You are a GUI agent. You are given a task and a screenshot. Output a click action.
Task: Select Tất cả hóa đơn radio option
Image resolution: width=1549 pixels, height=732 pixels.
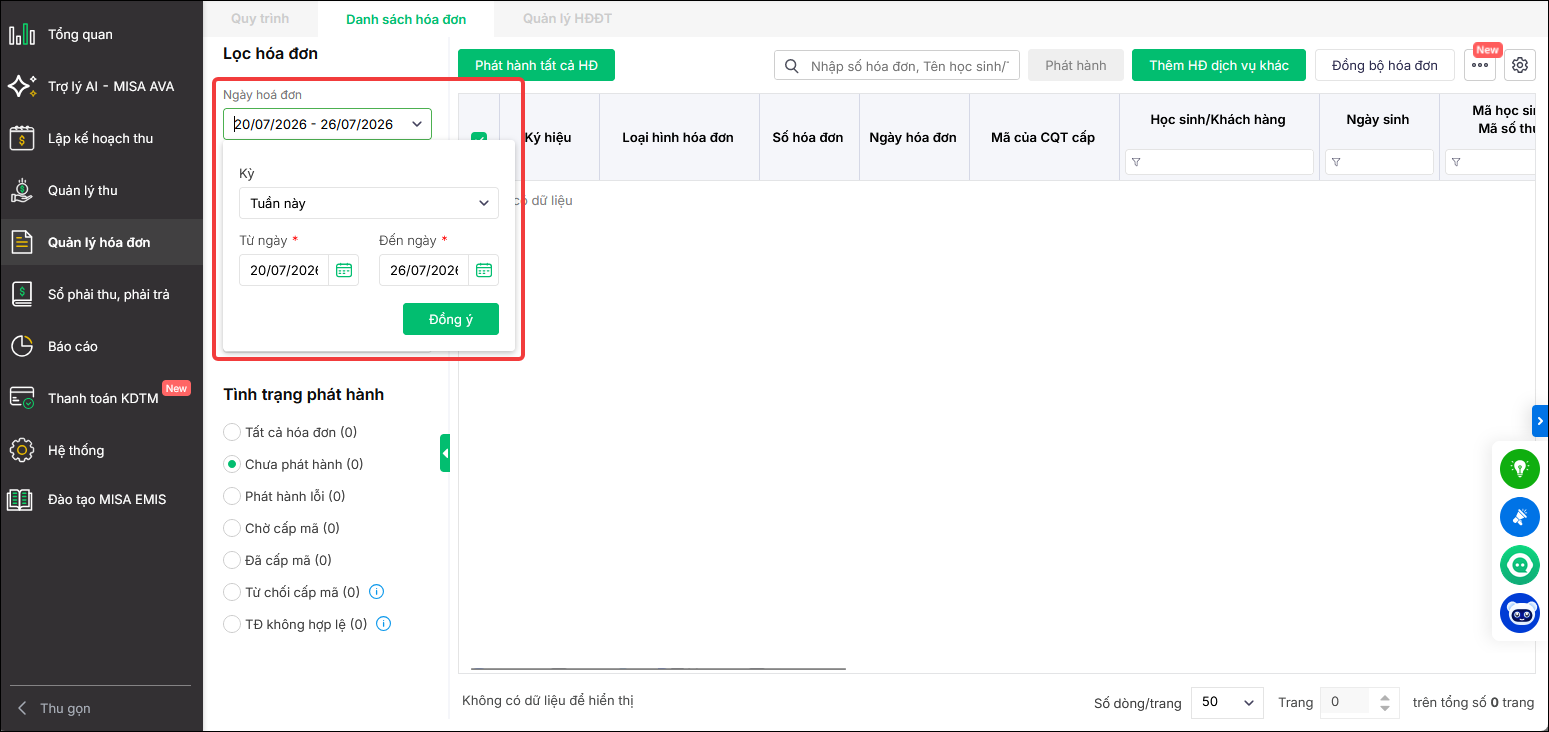pyautogui.click(x=232, y=432)
